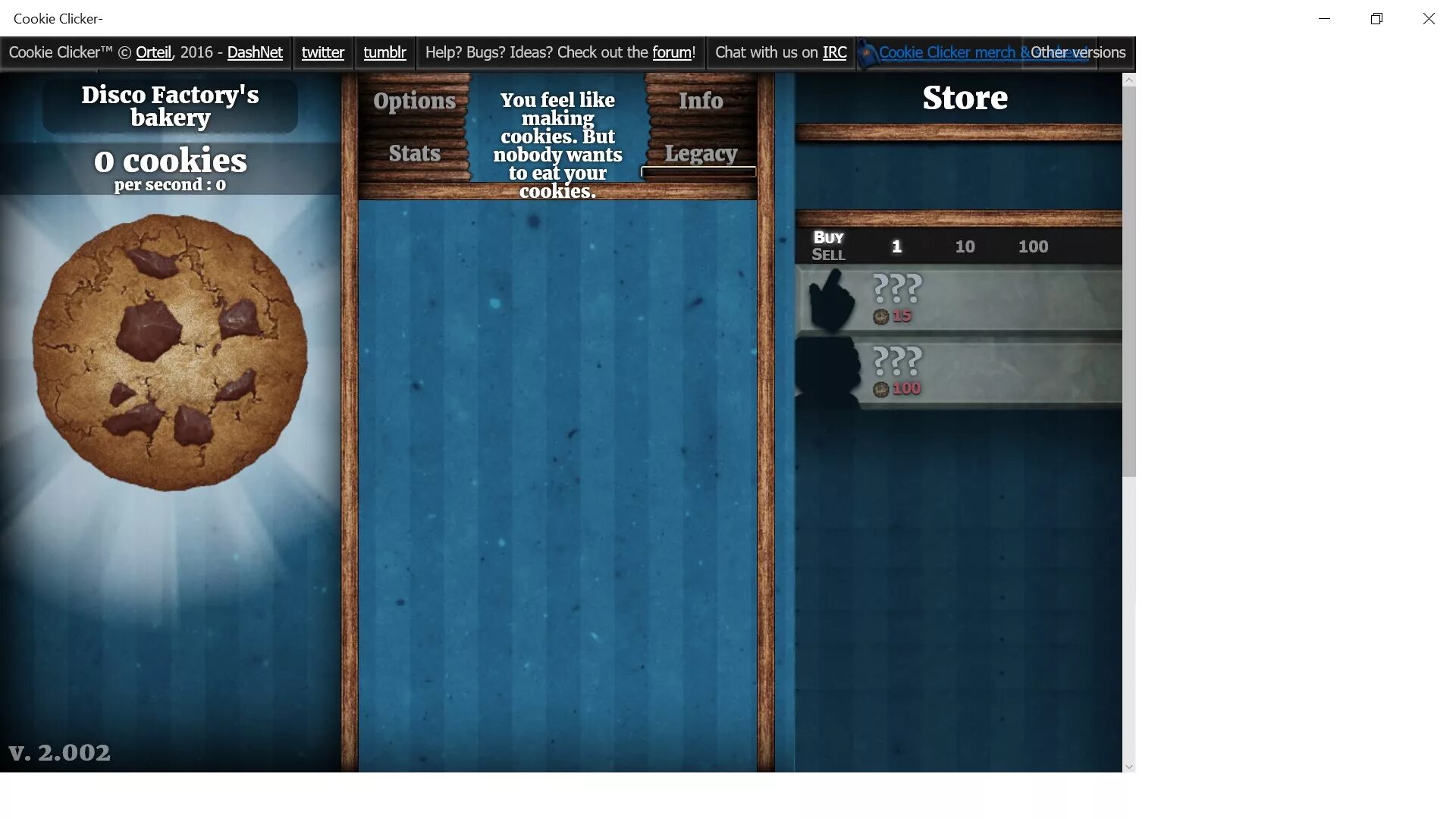
Task: Open the Cookie Clicker forum
Action: click(672, 52)
